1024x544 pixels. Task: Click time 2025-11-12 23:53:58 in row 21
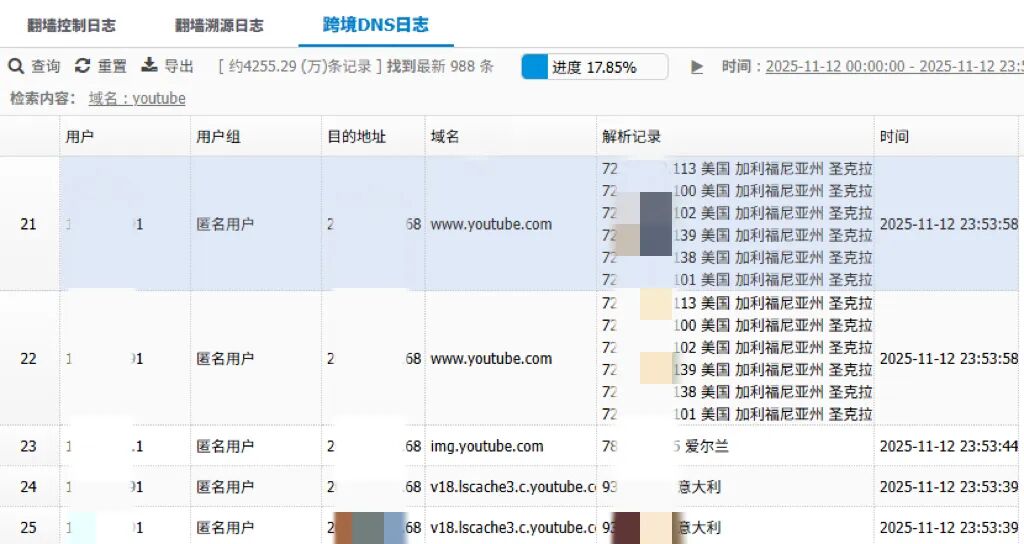(x=949, y=224)
